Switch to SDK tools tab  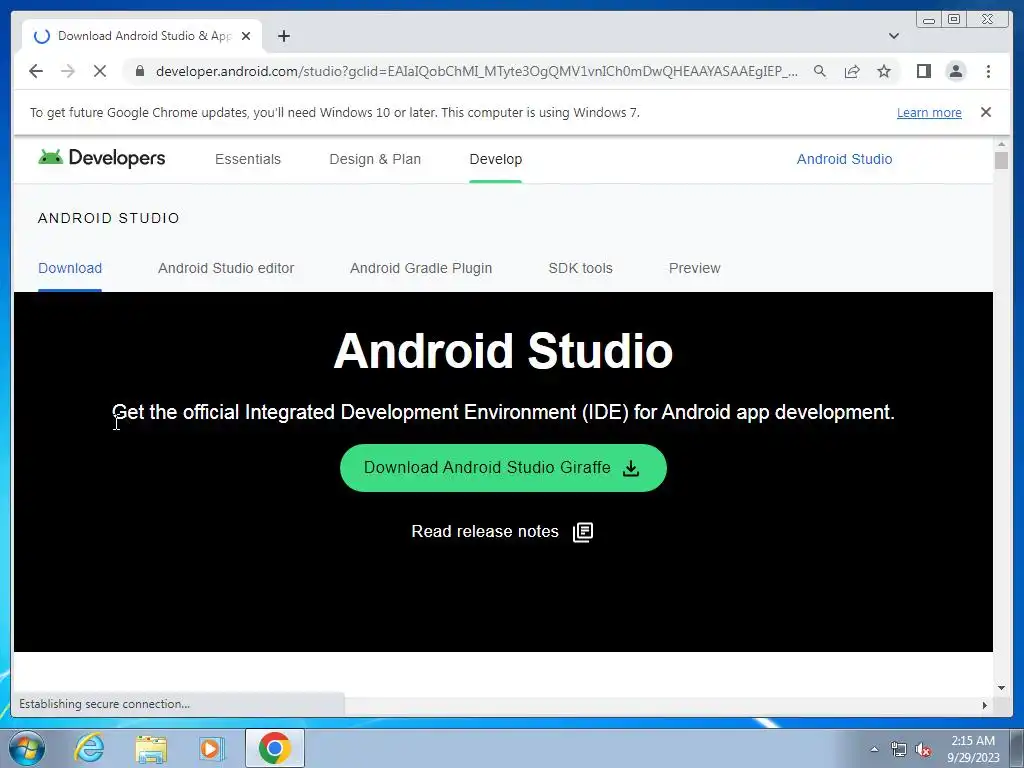(x=580, y=268)
